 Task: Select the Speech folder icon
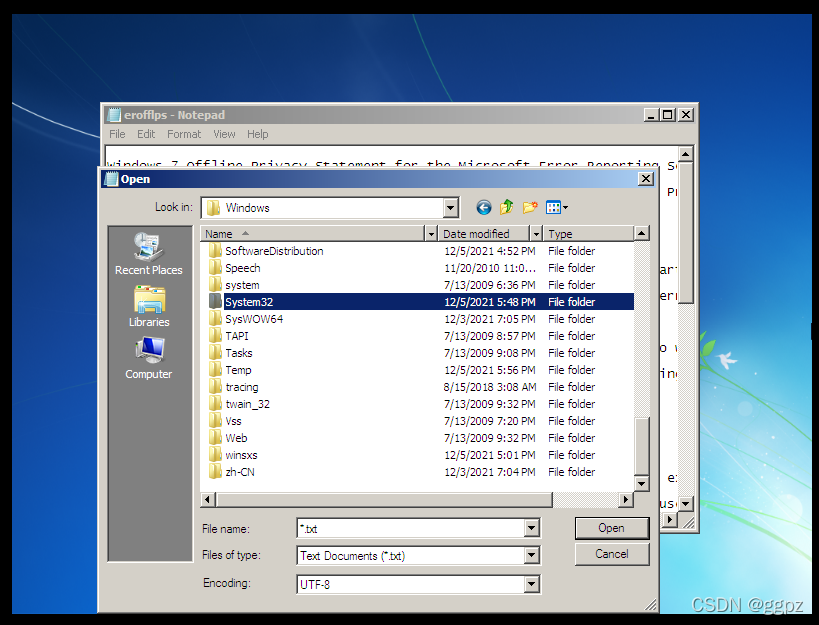point(215,268)
